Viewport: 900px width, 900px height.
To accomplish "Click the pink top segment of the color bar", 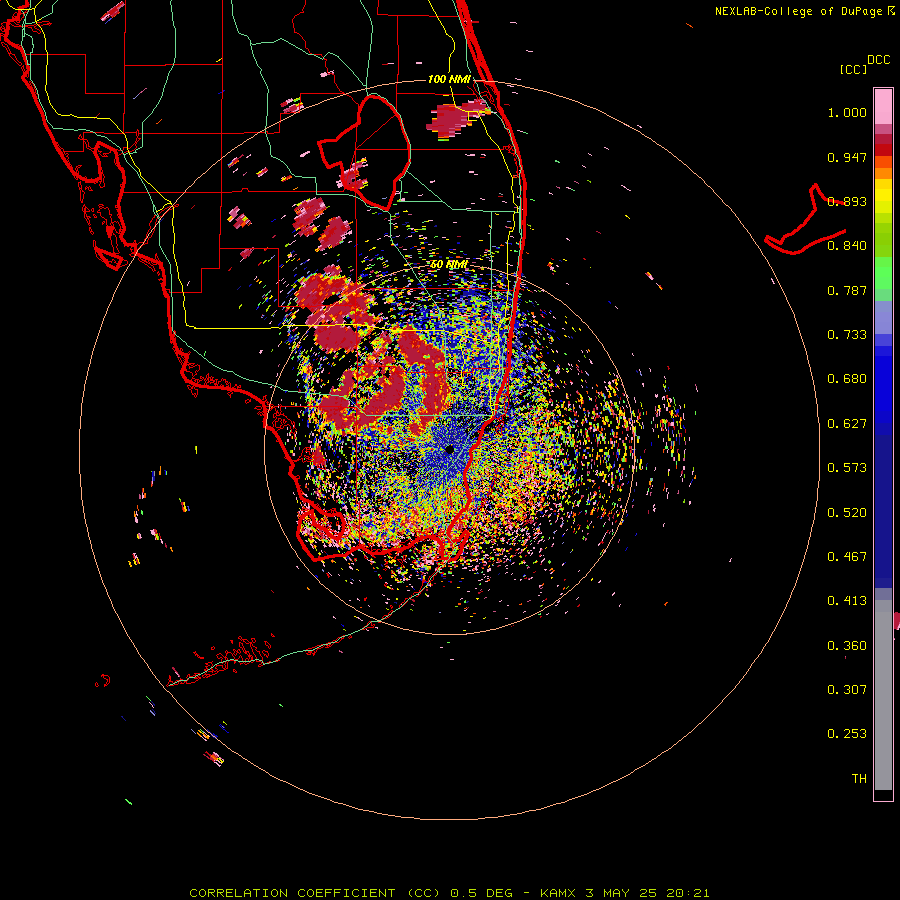I will pos(883,106).
